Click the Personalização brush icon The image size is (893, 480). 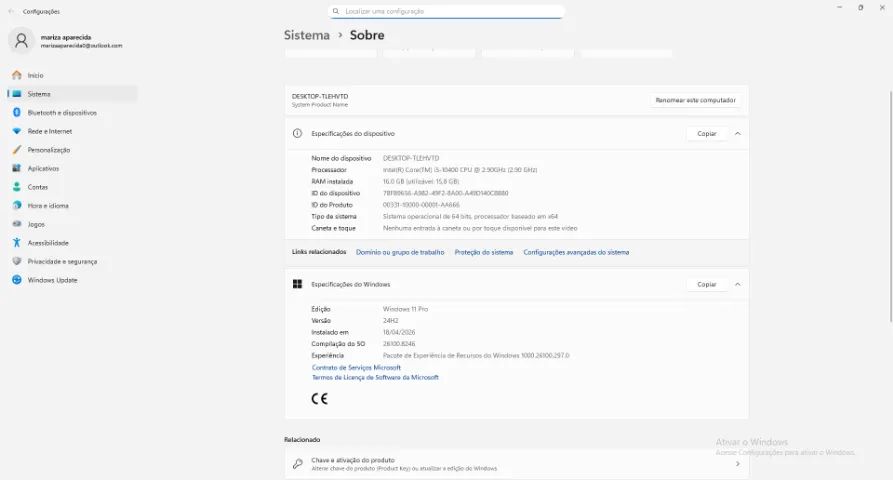click(x=17, y=150)
